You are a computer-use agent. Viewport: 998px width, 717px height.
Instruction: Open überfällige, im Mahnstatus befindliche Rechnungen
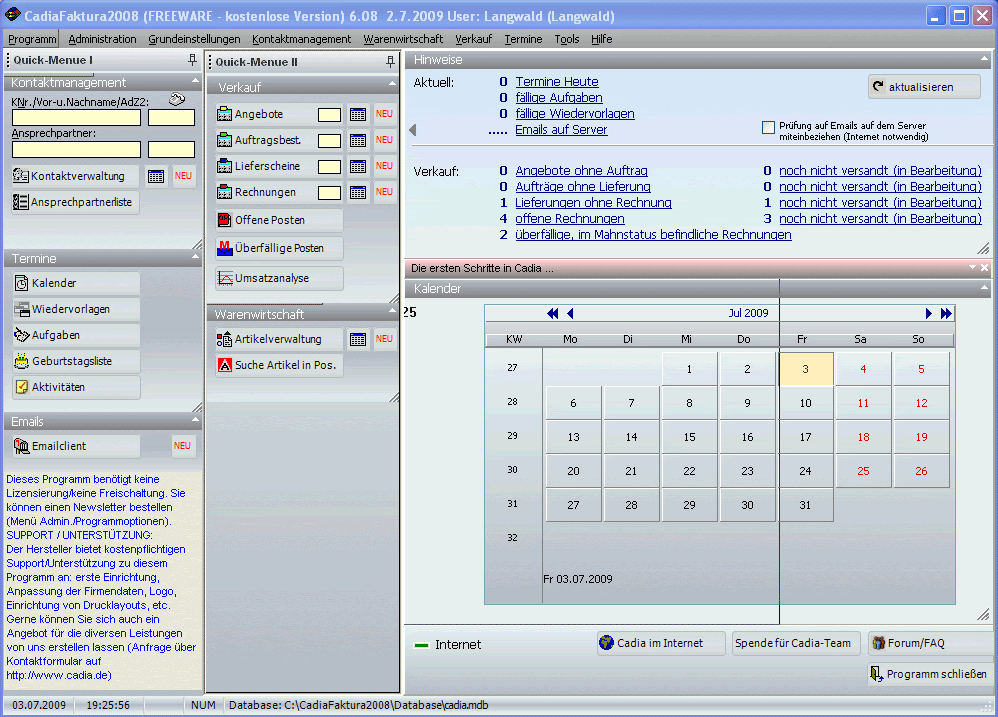click(653, 235)
